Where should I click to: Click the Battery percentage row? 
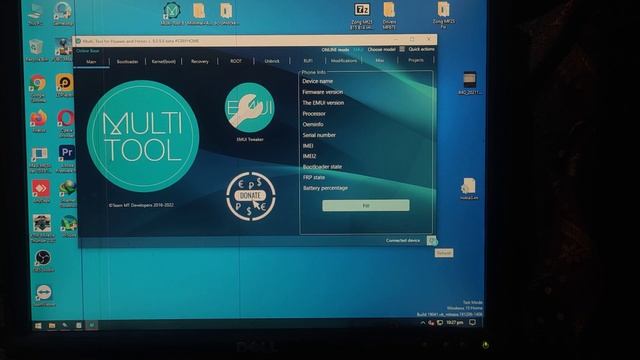(x=325, y=188)
